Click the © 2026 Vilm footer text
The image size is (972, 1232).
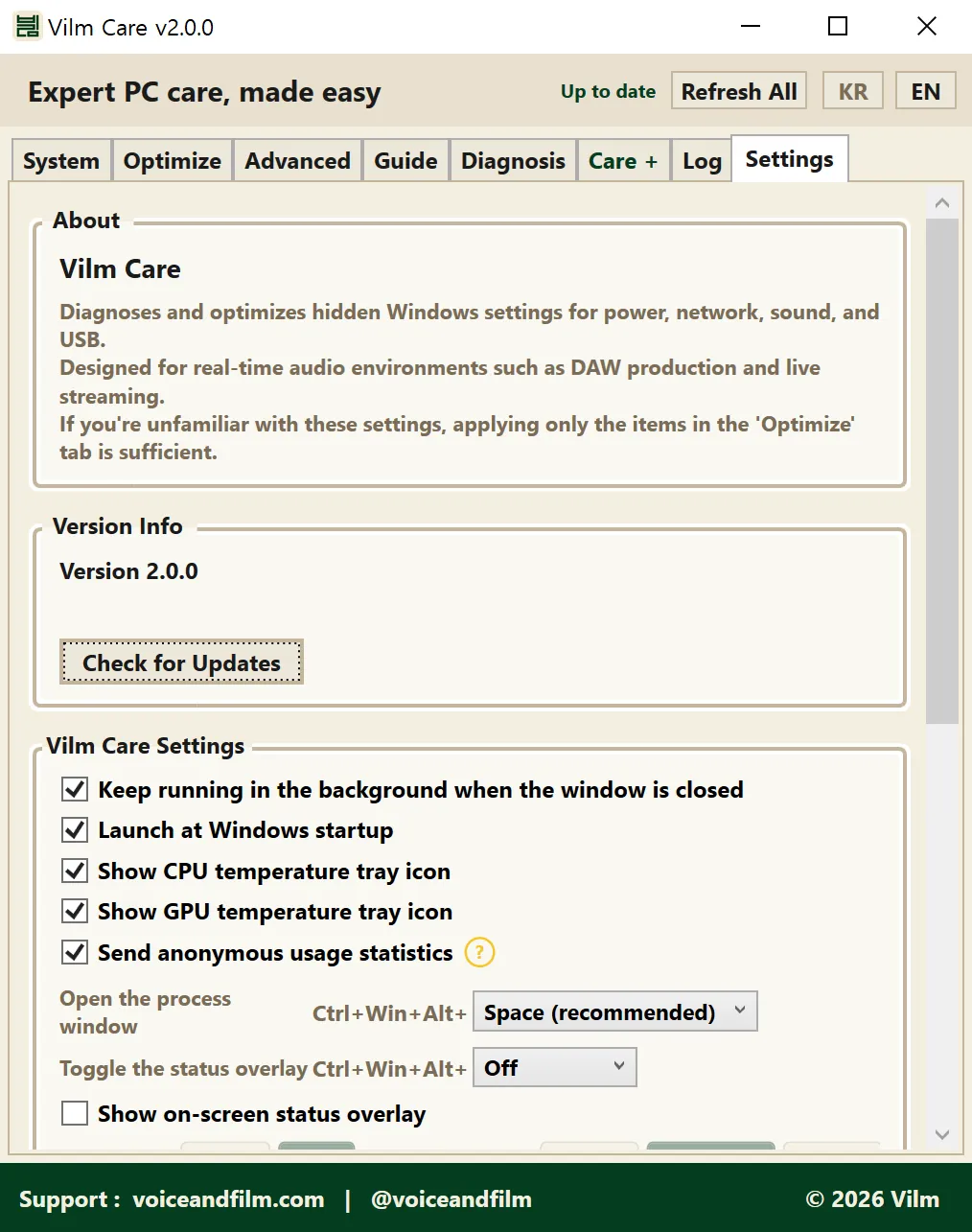(x=872, y=1198)
